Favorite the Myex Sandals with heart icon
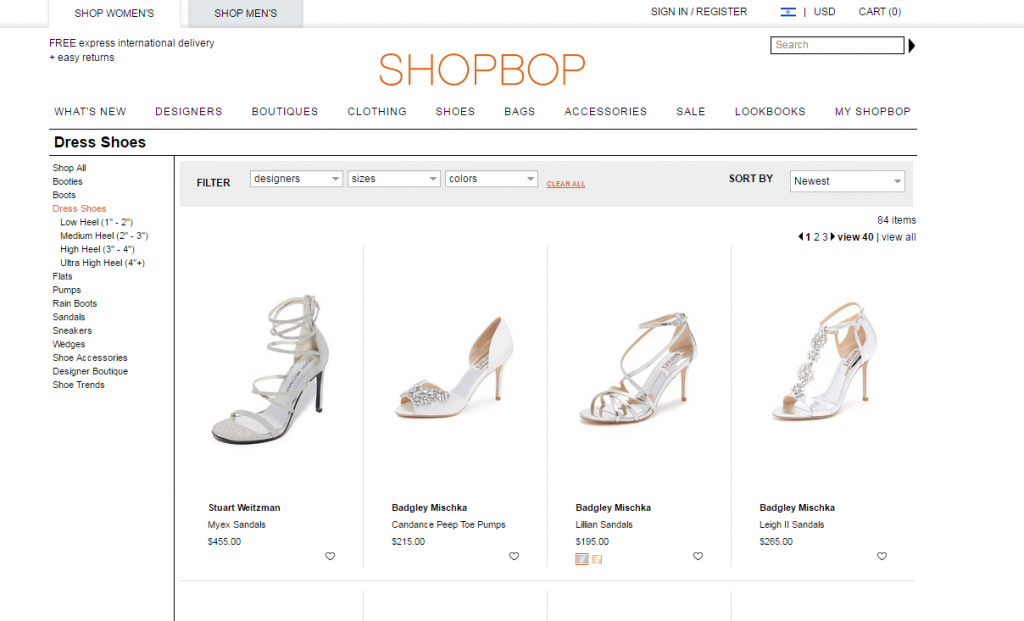1024x621 pixels. tap(330, 557)
